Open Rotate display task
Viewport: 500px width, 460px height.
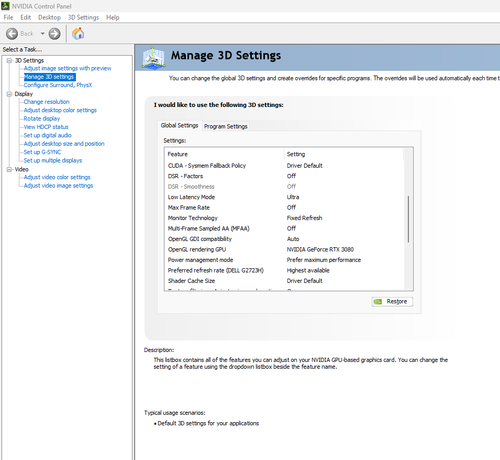(x=42, y=118)
